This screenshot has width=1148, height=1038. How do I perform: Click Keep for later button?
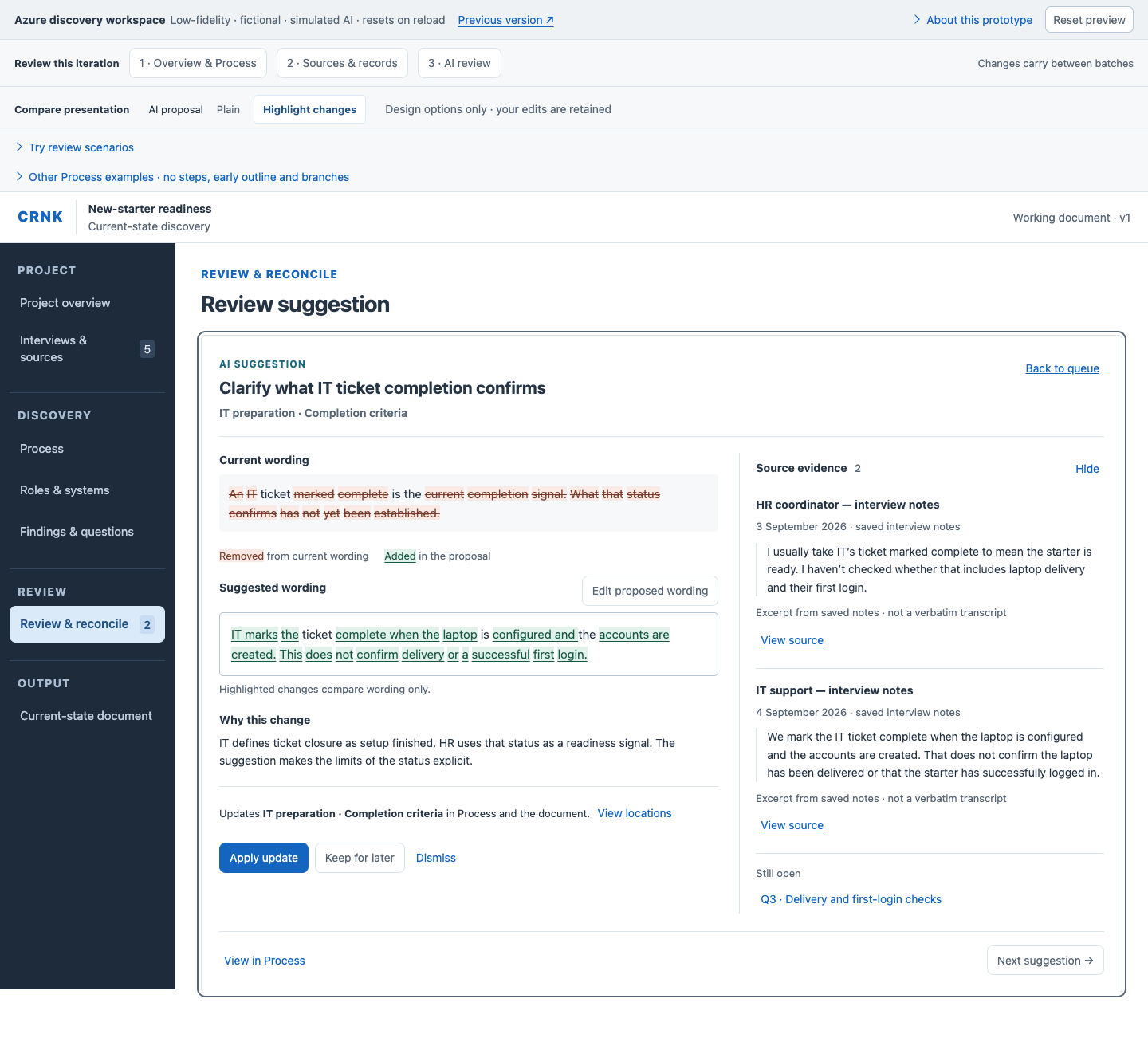[x=360, y=858]
